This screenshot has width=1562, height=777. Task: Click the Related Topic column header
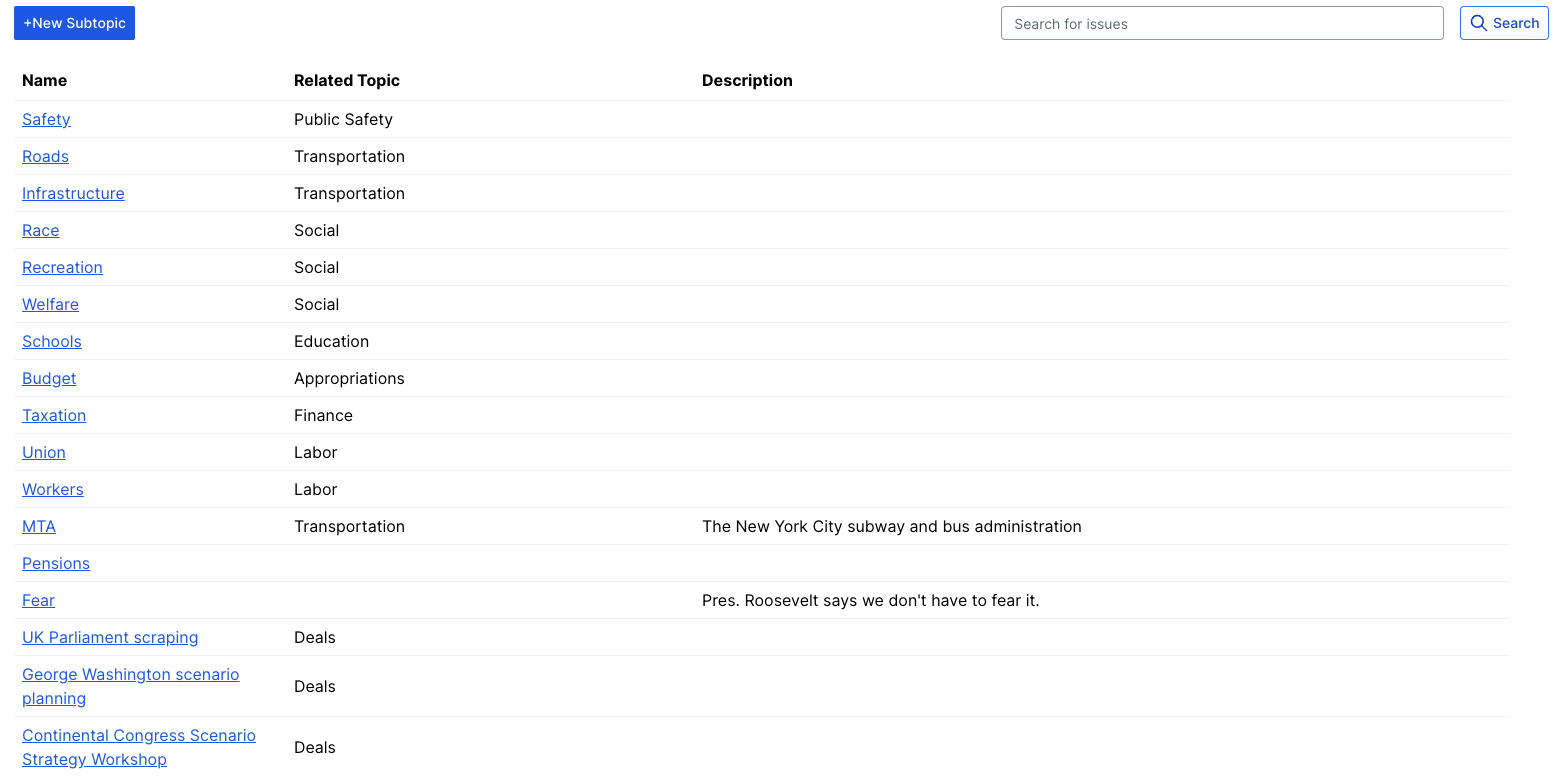(347, 80)
